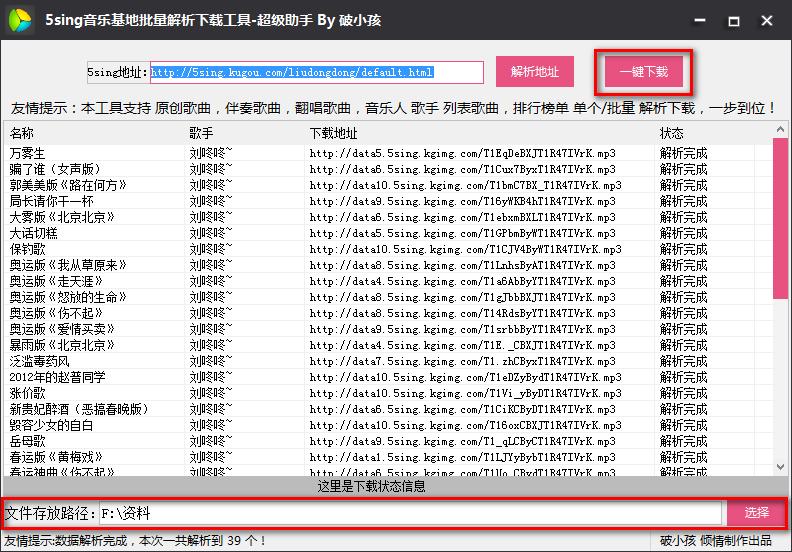Click singer 刘咚咚 in 大话切糕 row

pyautogui.click(x=211, y=233)
